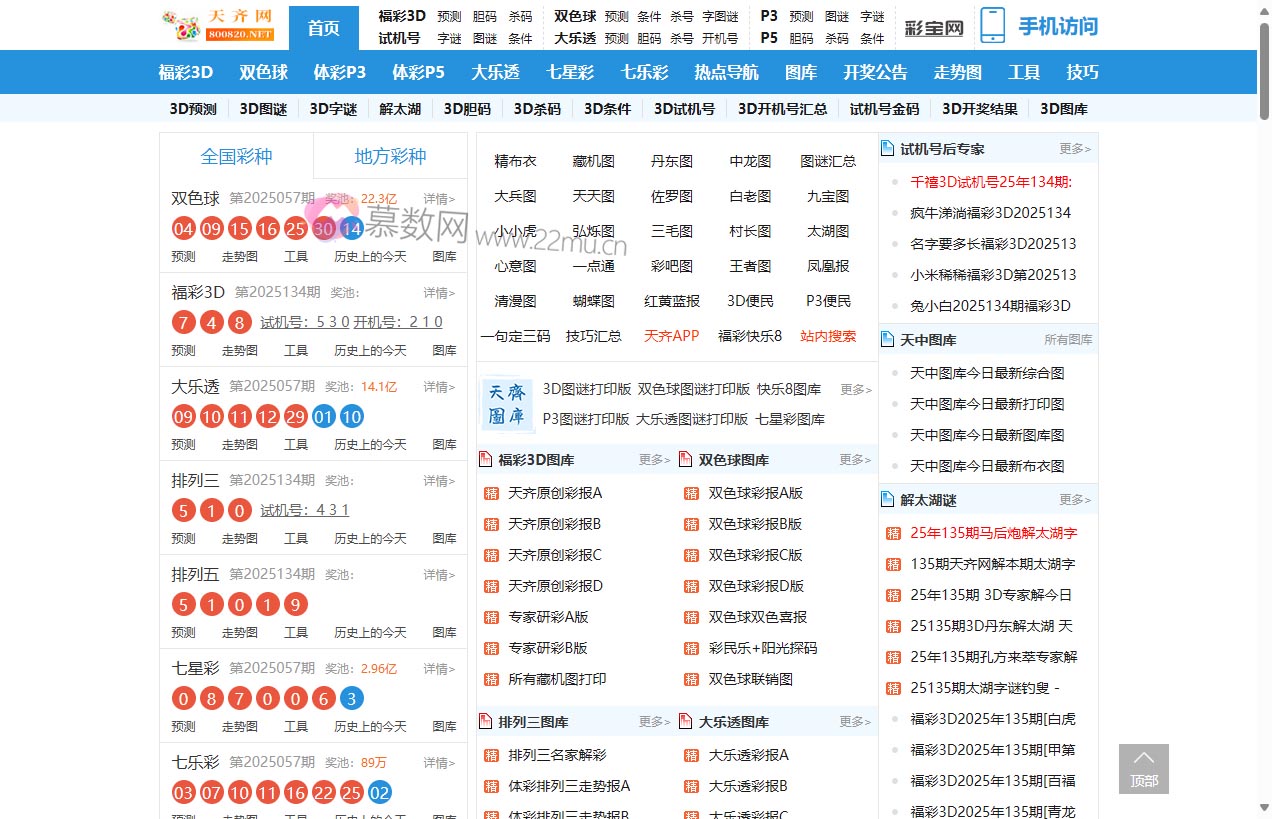Screen dimensions: 1272x819
Task: Click the blue note icon beside 试机号后专家
Action: tap(886, 147)
